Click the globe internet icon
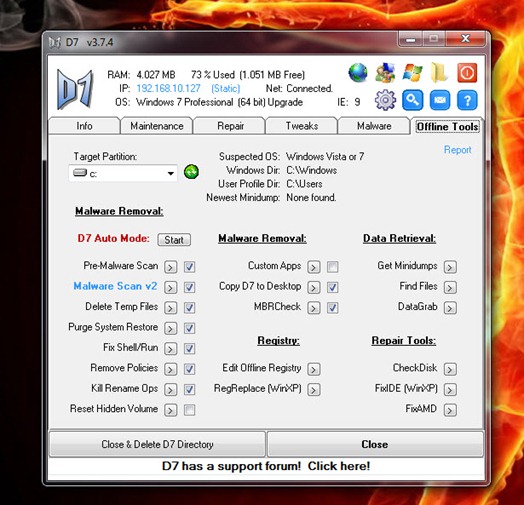This screenshot has width=524, height=505. click(358, 73)
